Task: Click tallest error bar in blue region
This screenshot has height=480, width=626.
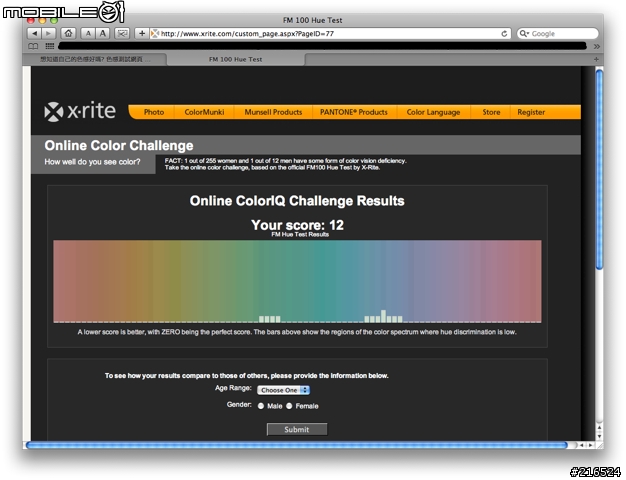Action: [383, 316]
